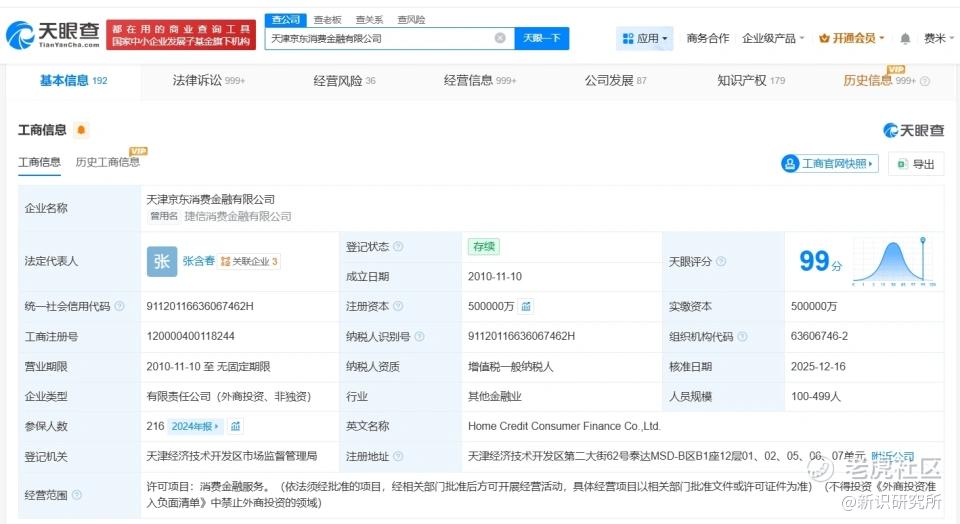Viewport: 960px width, 524px height.
Task: Select the 历史工商信息 sub-tab
Action: click(x=107, y=162)
